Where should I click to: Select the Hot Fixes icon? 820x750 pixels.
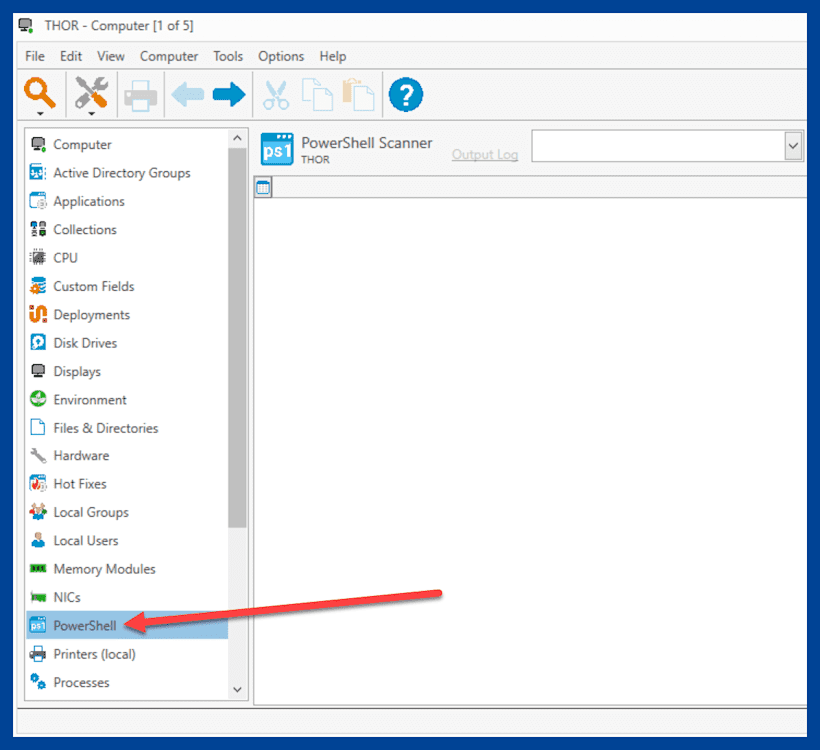[38, 484]
